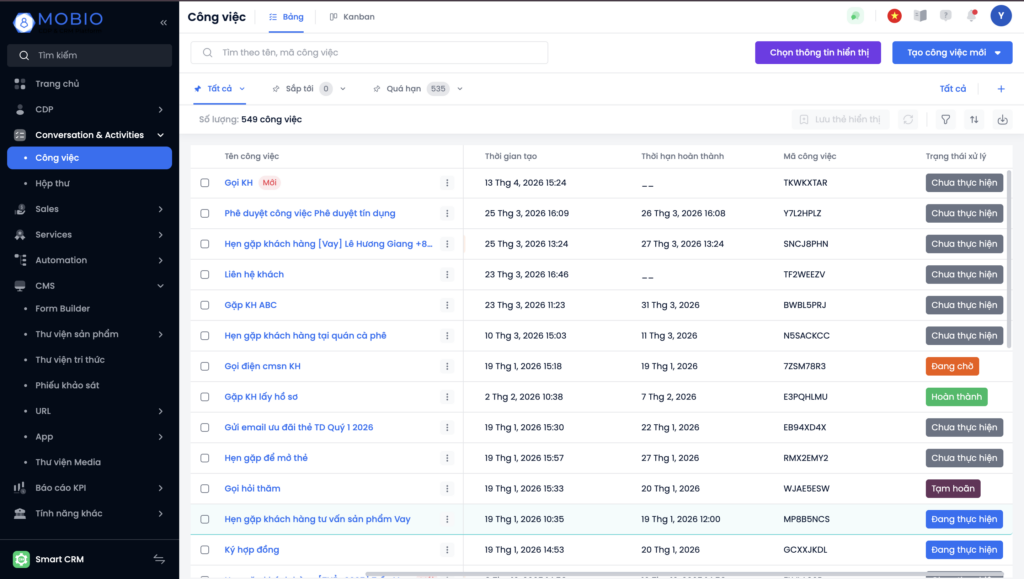
Task: Open the Tạo công việc mới dropdown arrow
Action: (998, 53)
